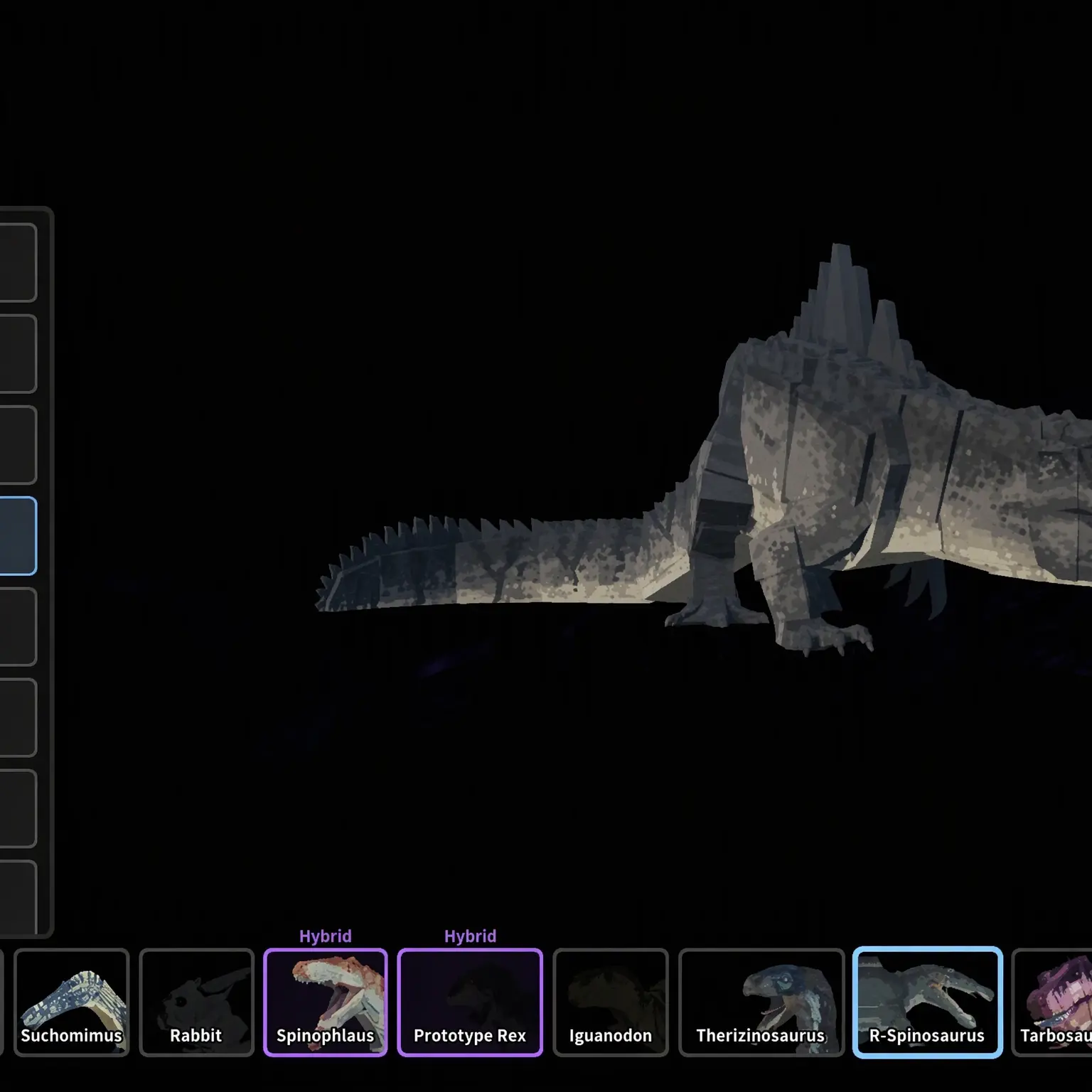Image resolution: width=1092 pixels, height=1092 pixels.
Task: Choose the Therizinosaurus card
Action: [761, 1002]
